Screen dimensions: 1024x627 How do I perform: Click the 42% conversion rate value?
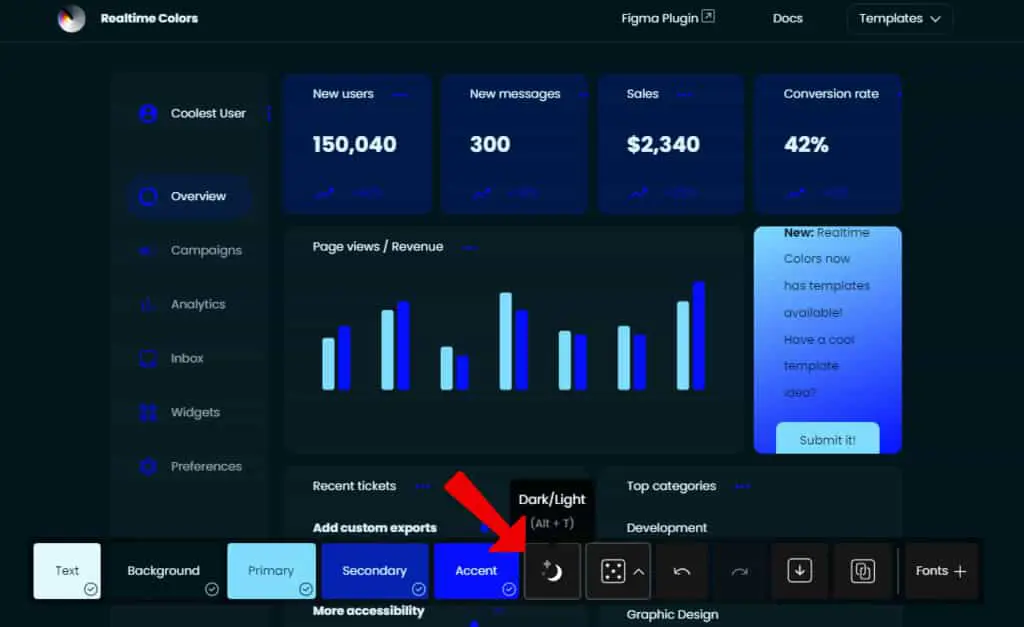(807, 144)
